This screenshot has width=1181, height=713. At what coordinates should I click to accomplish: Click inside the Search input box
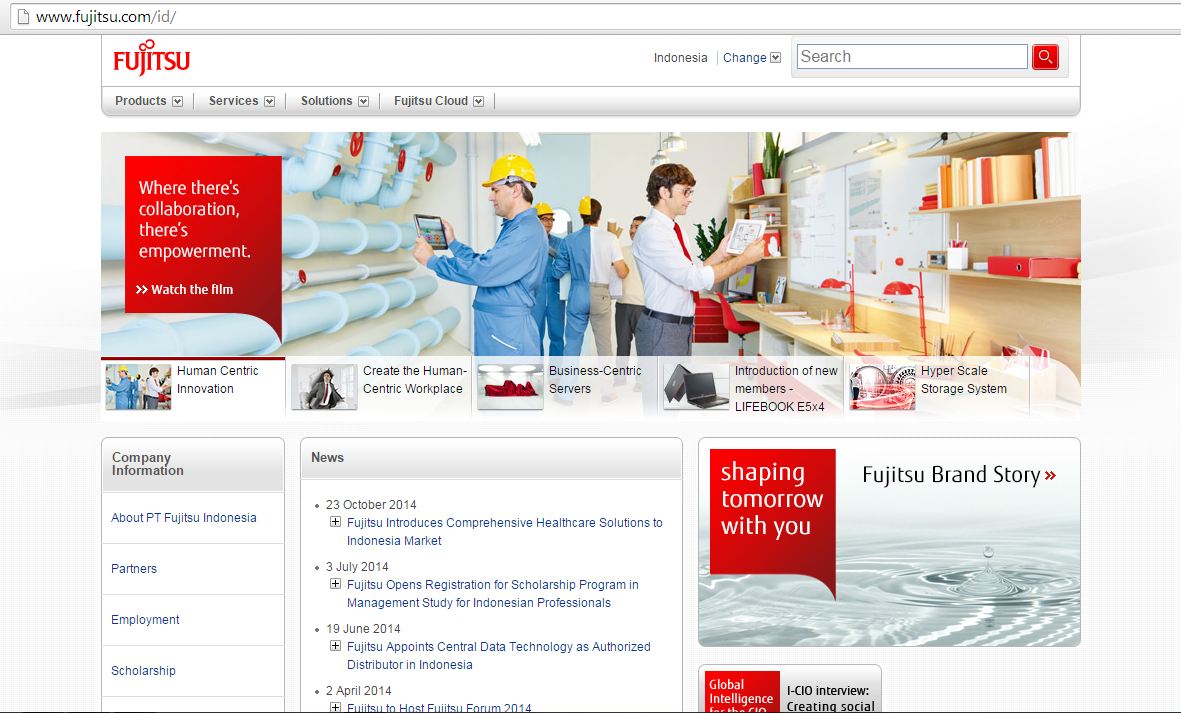click(x=910, y=57)
